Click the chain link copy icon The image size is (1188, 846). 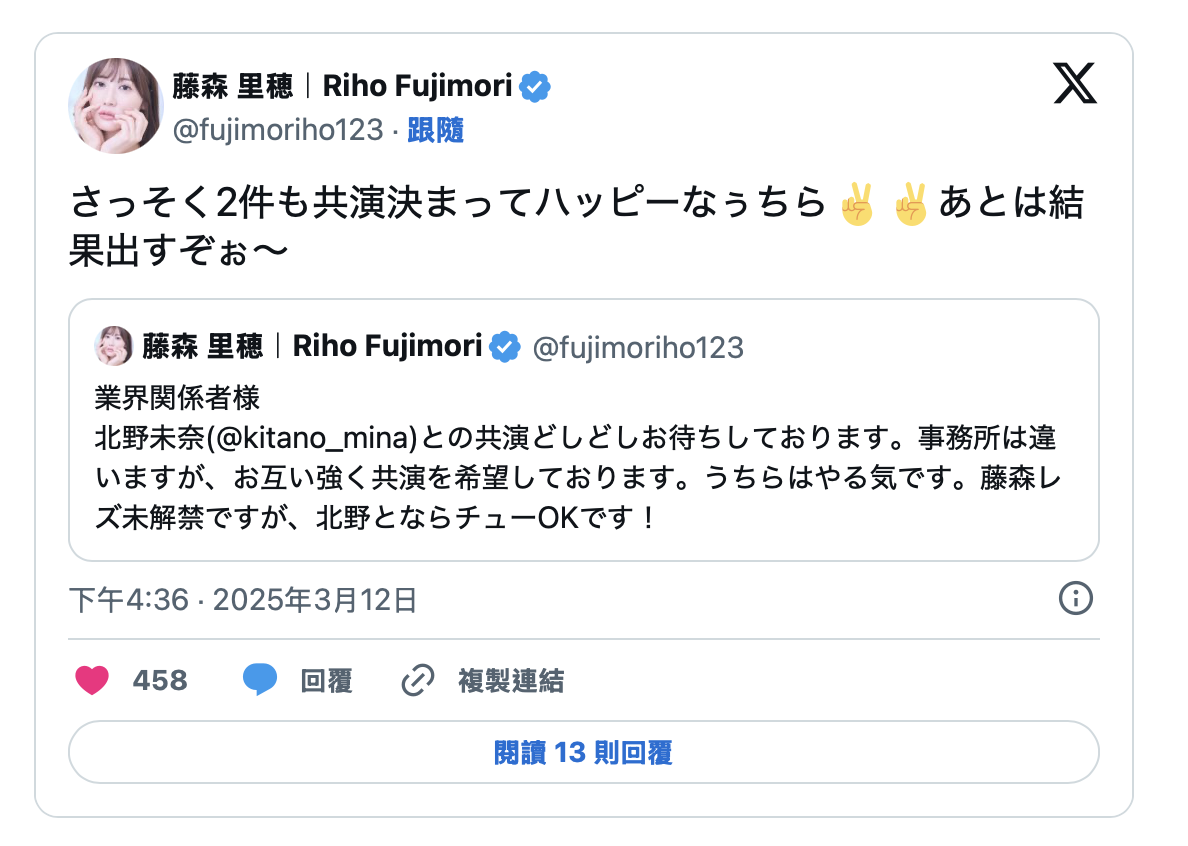416,681
